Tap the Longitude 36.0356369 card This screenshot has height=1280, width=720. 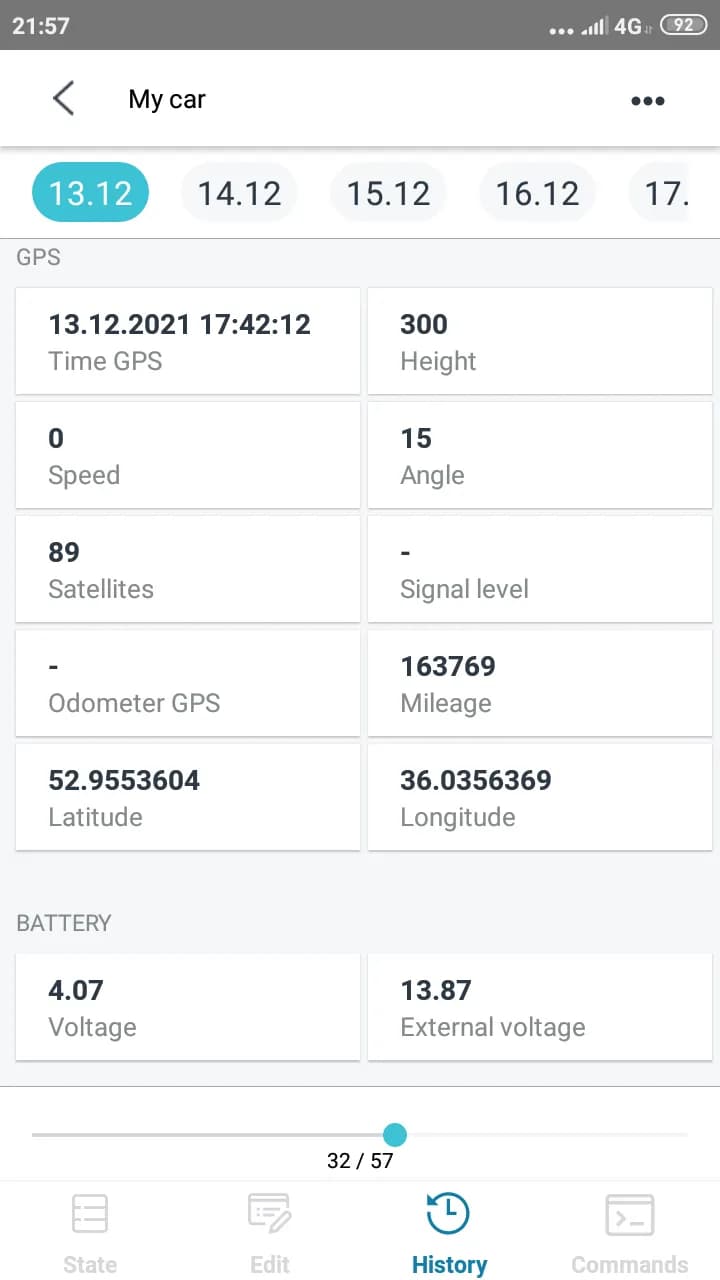coord(540,797)
